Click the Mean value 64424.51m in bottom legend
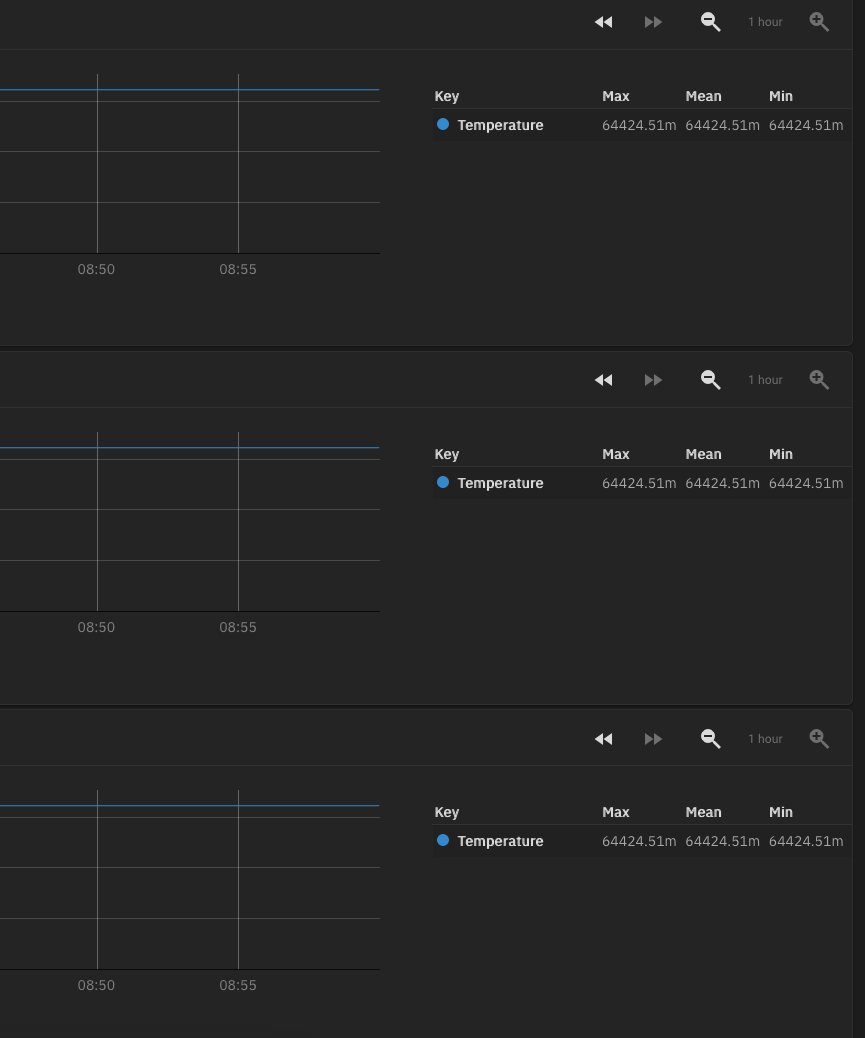Viewport: 865px width, 1038px height. (722, 841)
